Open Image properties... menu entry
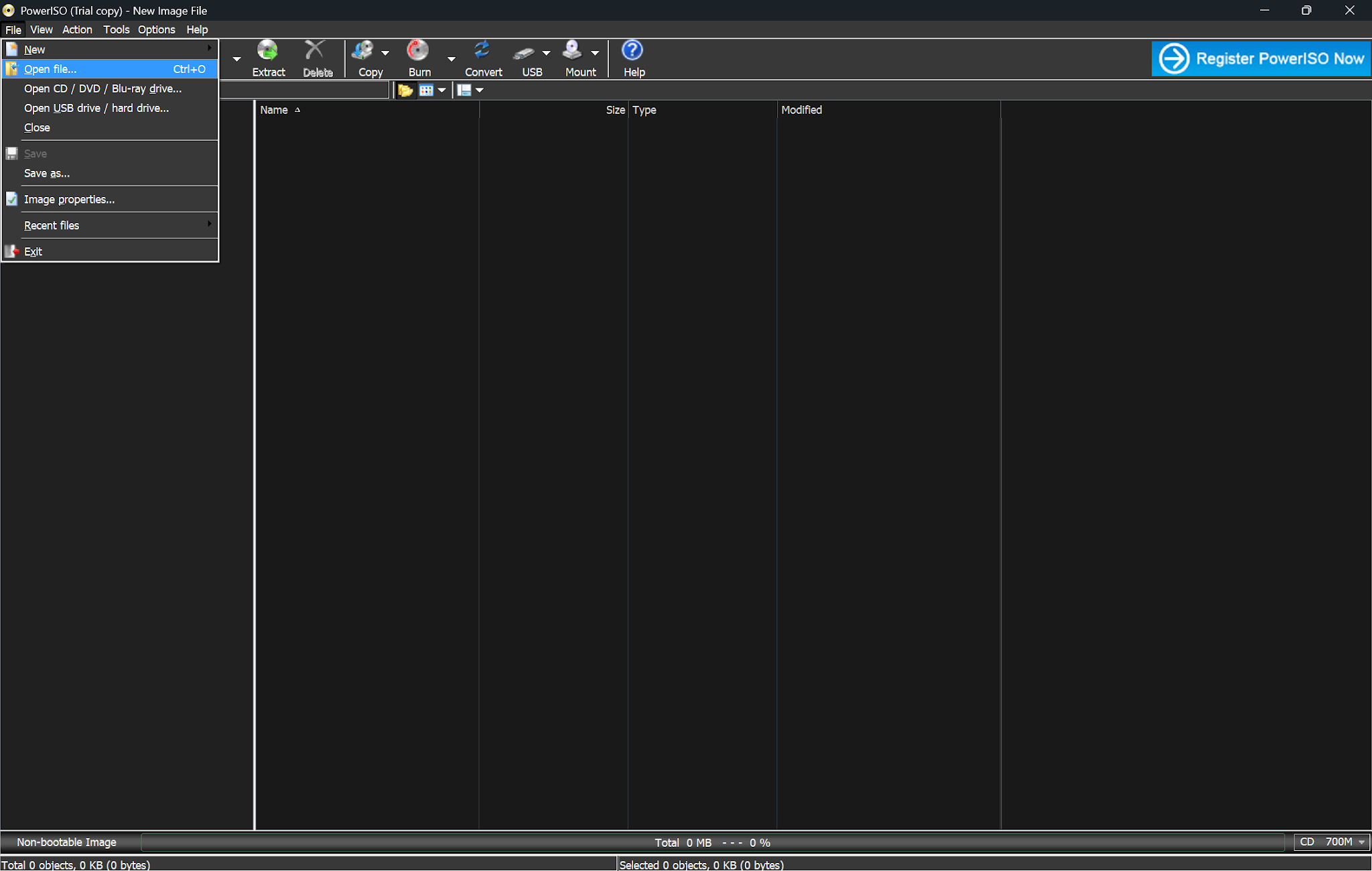Screen dimensions: 1372x871 coord(111,199)
